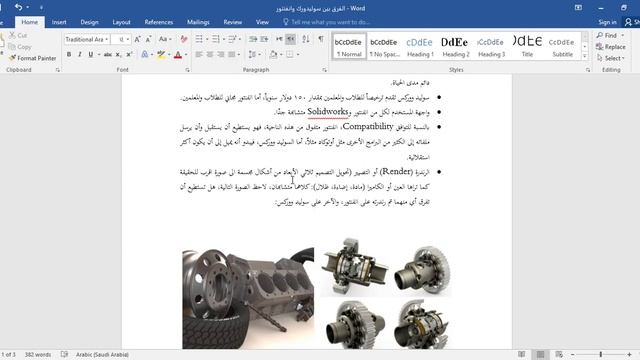Toggle Underline formatting

coord(91,54)
